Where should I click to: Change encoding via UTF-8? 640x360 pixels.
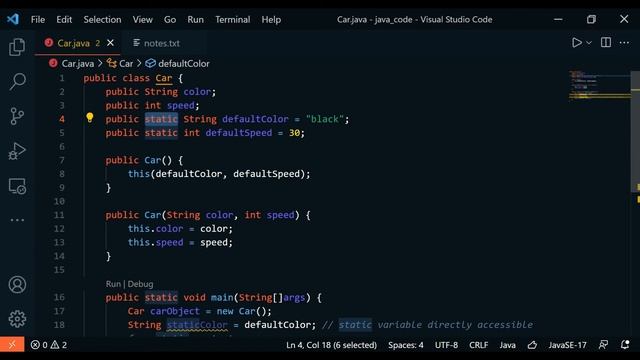tap(446, 345)
